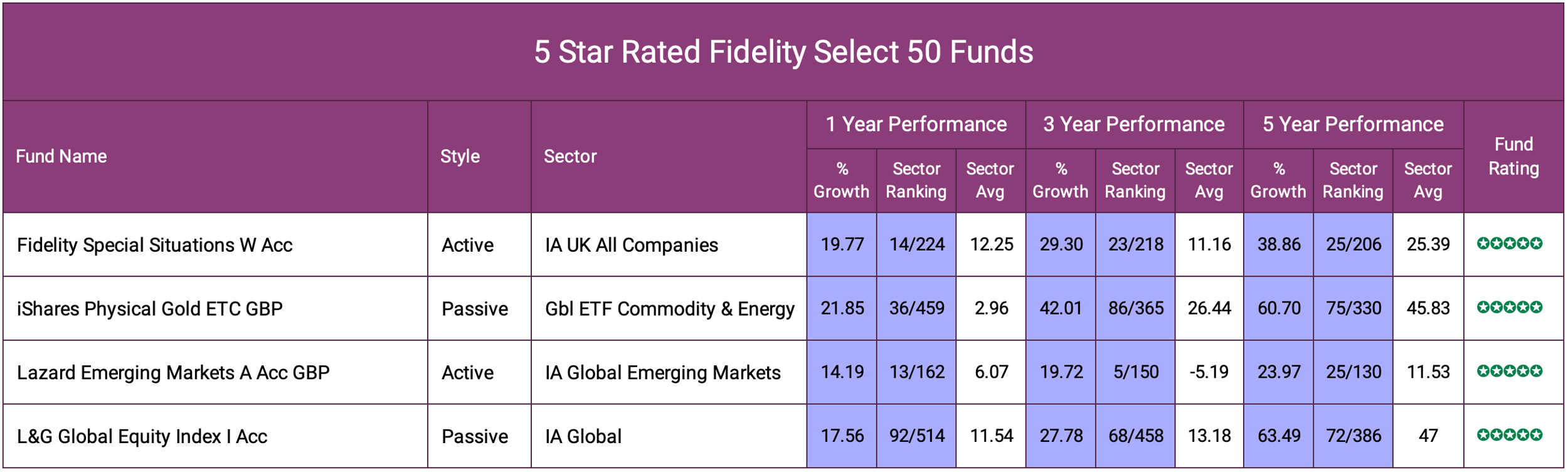The width and height of the screenshot is (1568, 472).
Task: Click the Fund Name column header
Action: [x=61, y=156]
